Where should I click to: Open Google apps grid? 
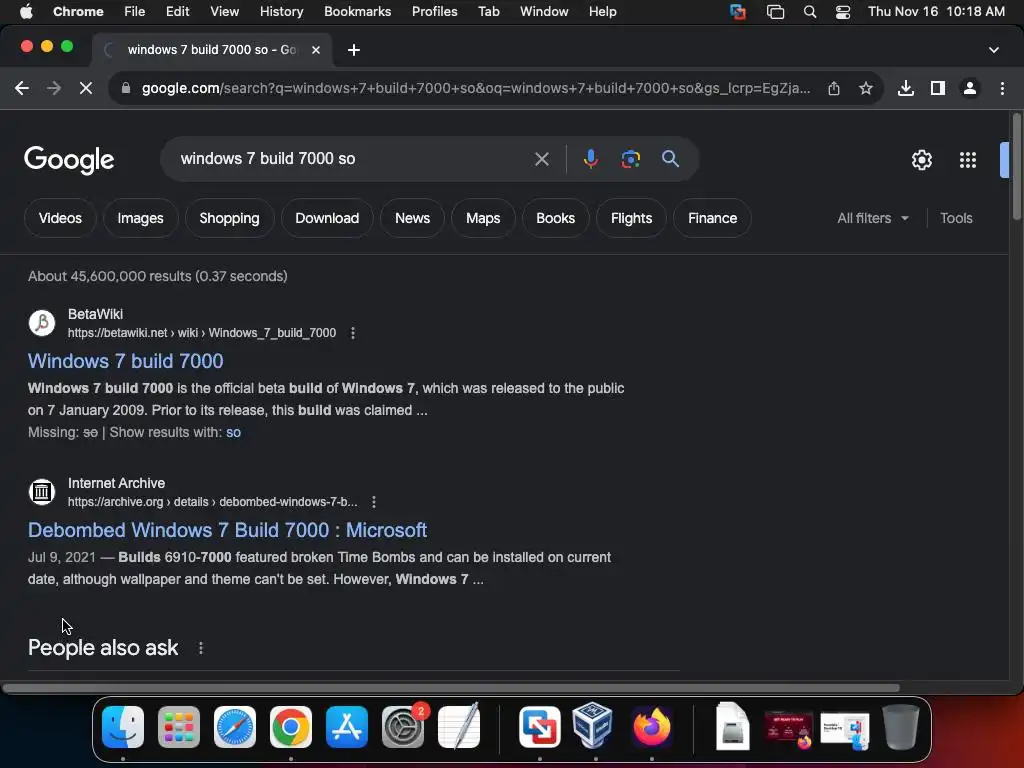(x=968, y=160)
